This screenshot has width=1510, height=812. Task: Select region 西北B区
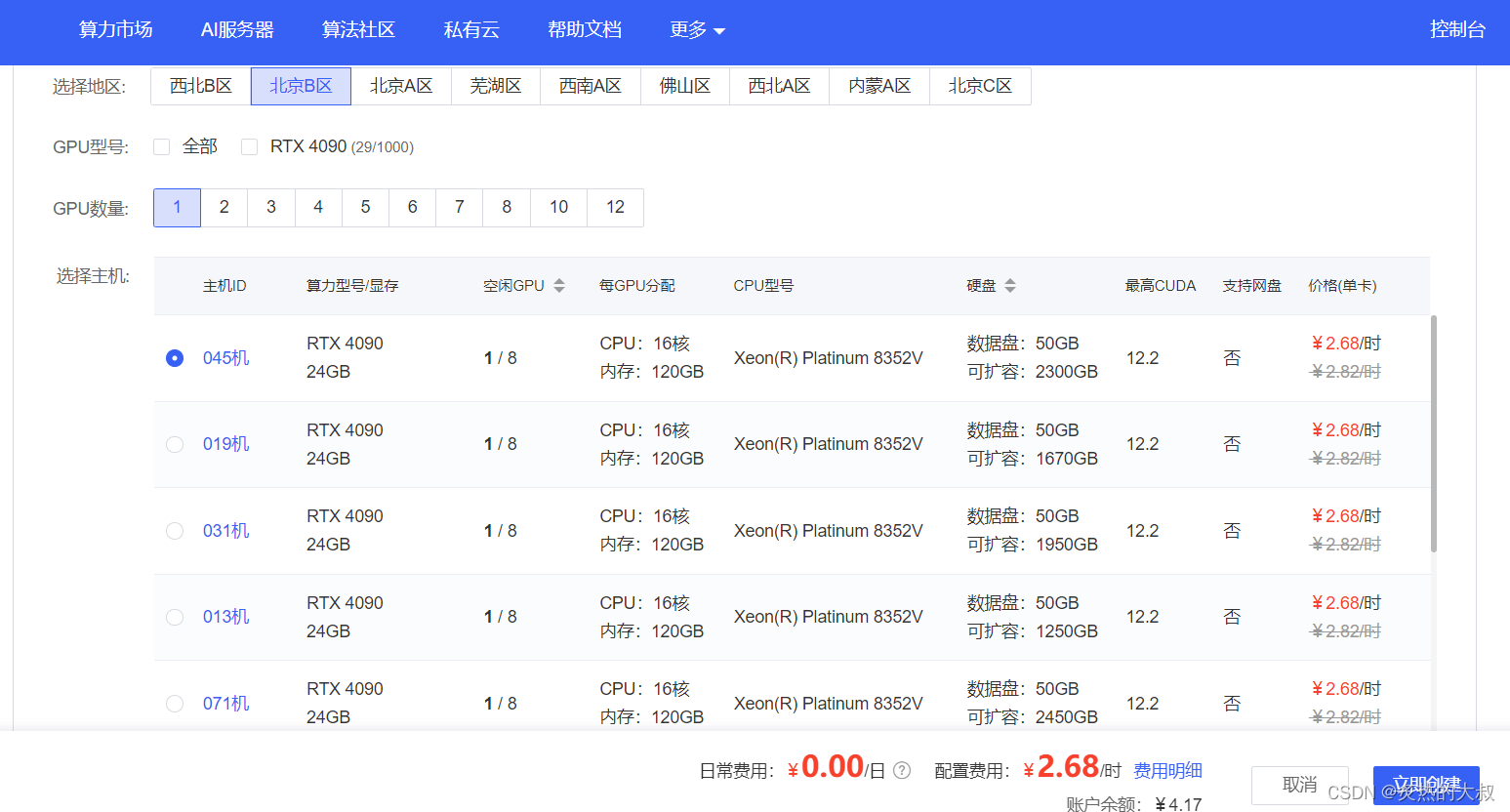click(x=201, y=86)
